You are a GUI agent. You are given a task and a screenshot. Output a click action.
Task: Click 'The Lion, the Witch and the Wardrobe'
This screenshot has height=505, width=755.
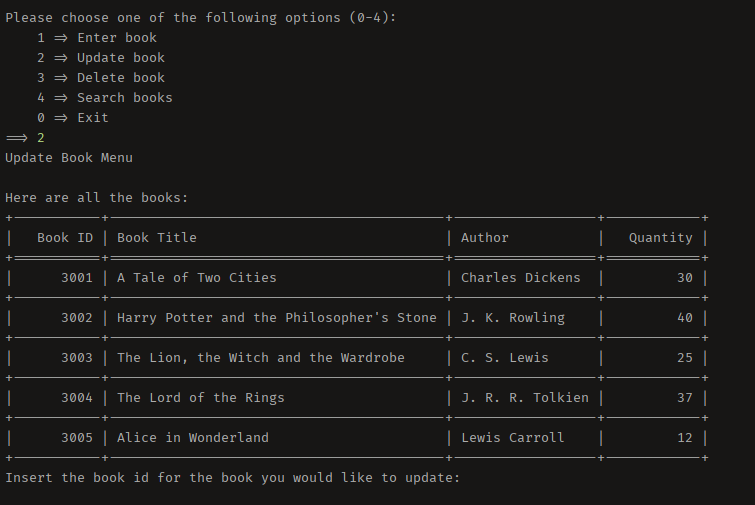click(x=261, y=358)
